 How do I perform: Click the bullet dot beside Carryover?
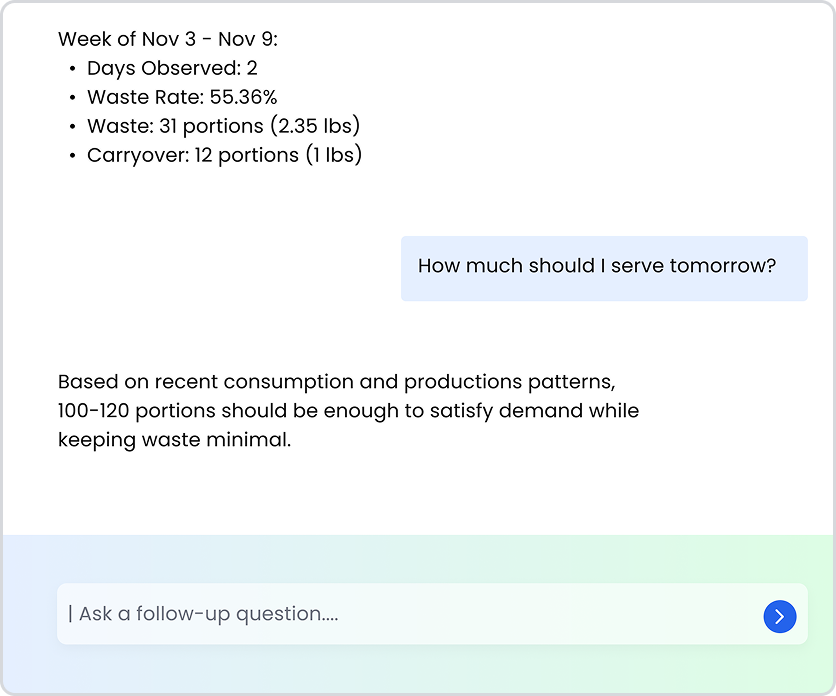(x=73, y=156)
